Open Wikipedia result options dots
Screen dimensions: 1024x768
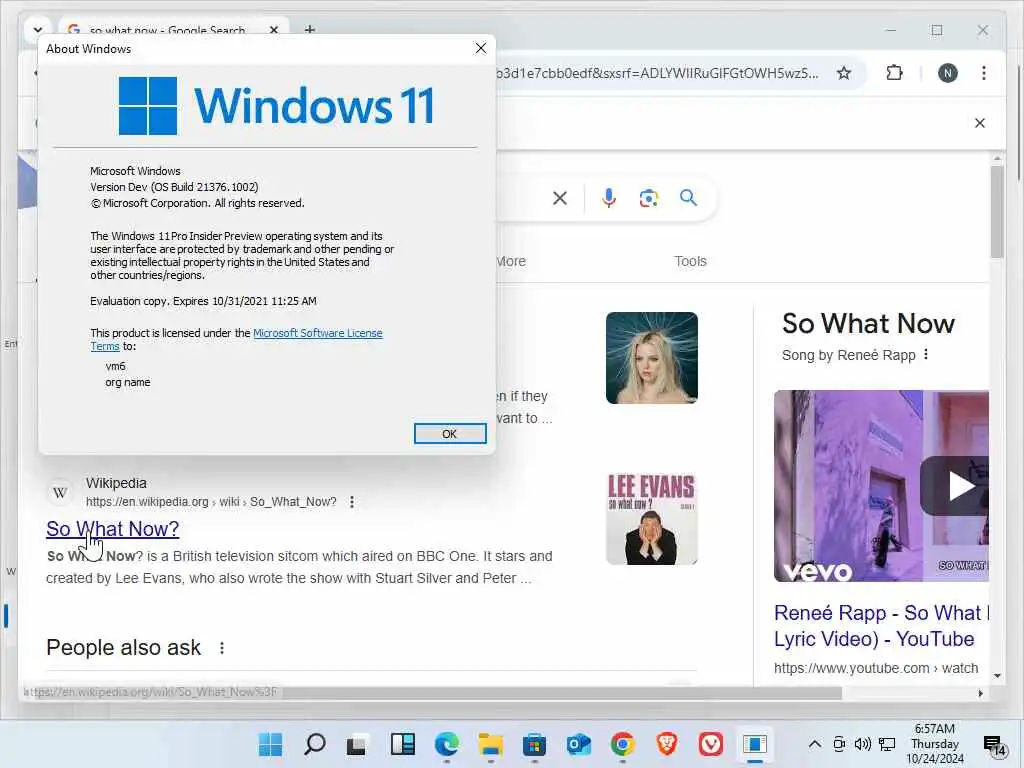pos(352,502)
